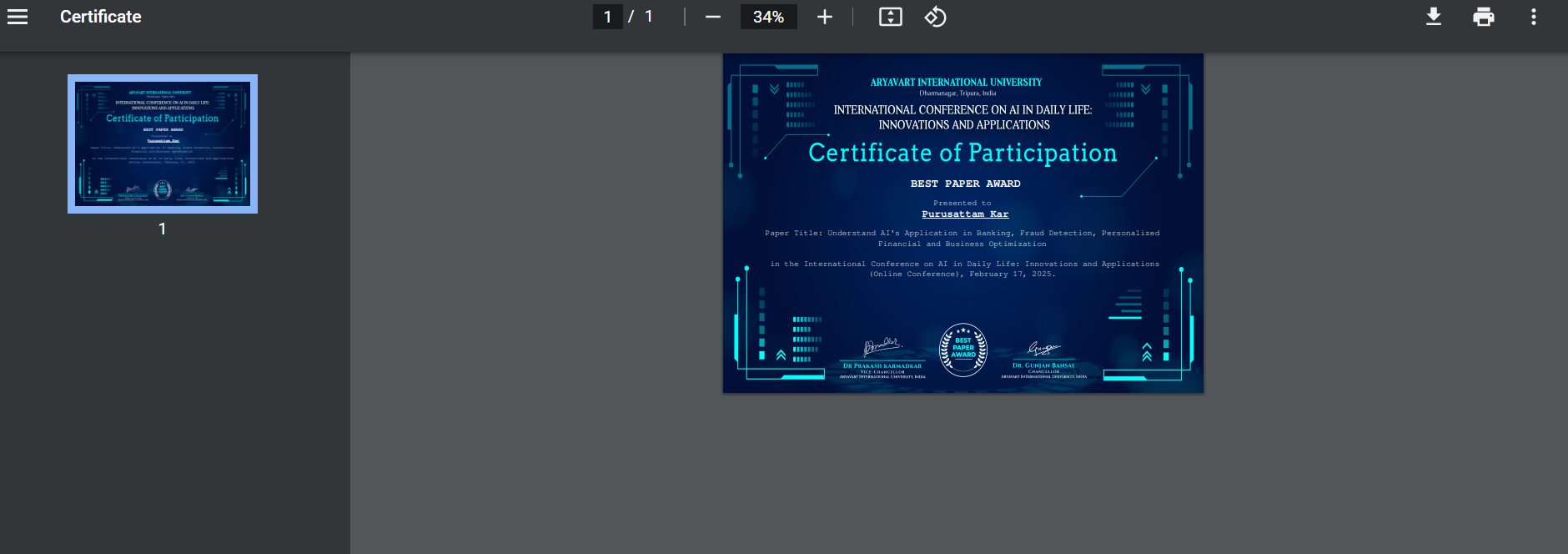Click the Certificate of Participation heading

click(x=962, y=153)
